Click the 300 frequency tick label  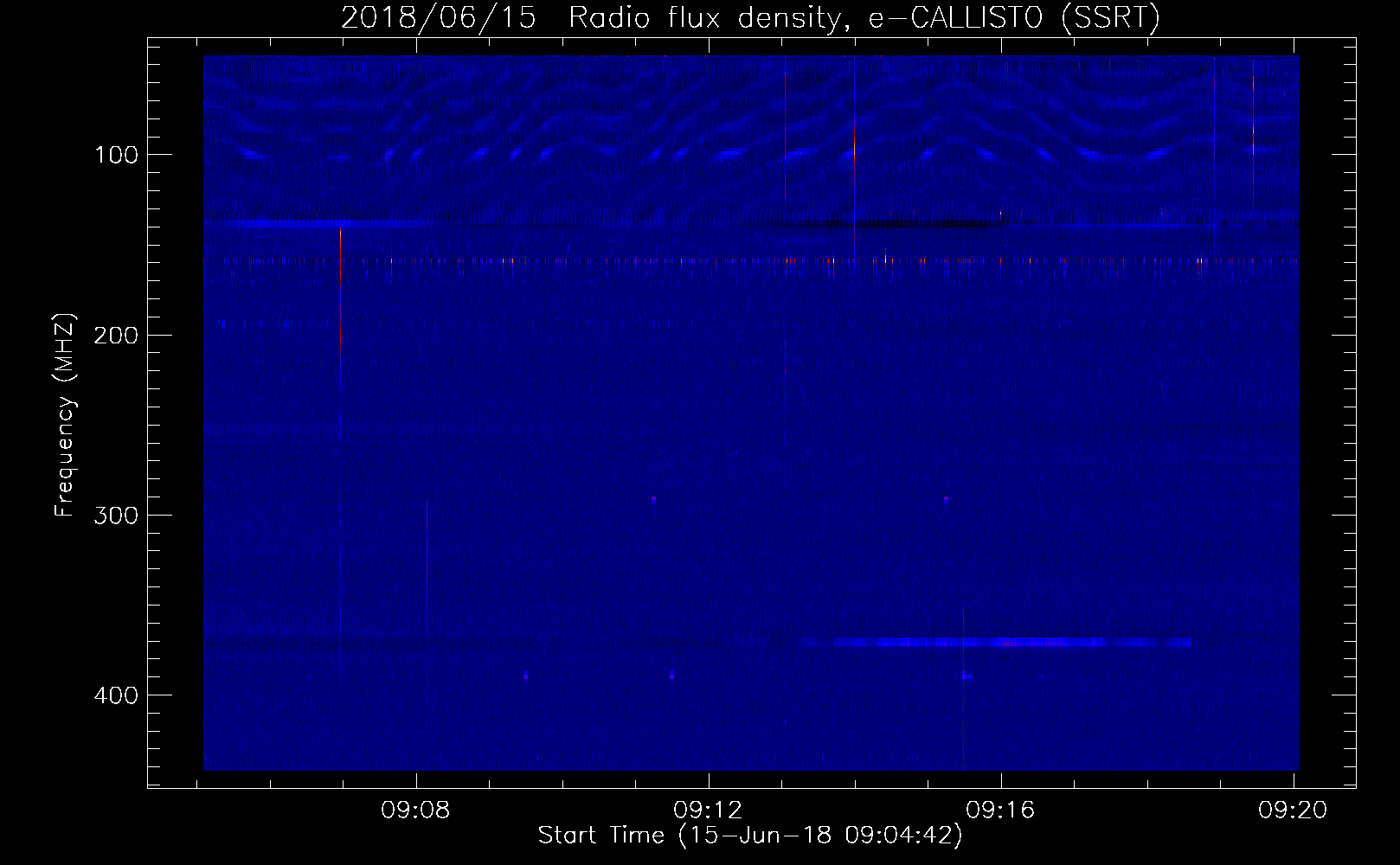coord(116,515)
